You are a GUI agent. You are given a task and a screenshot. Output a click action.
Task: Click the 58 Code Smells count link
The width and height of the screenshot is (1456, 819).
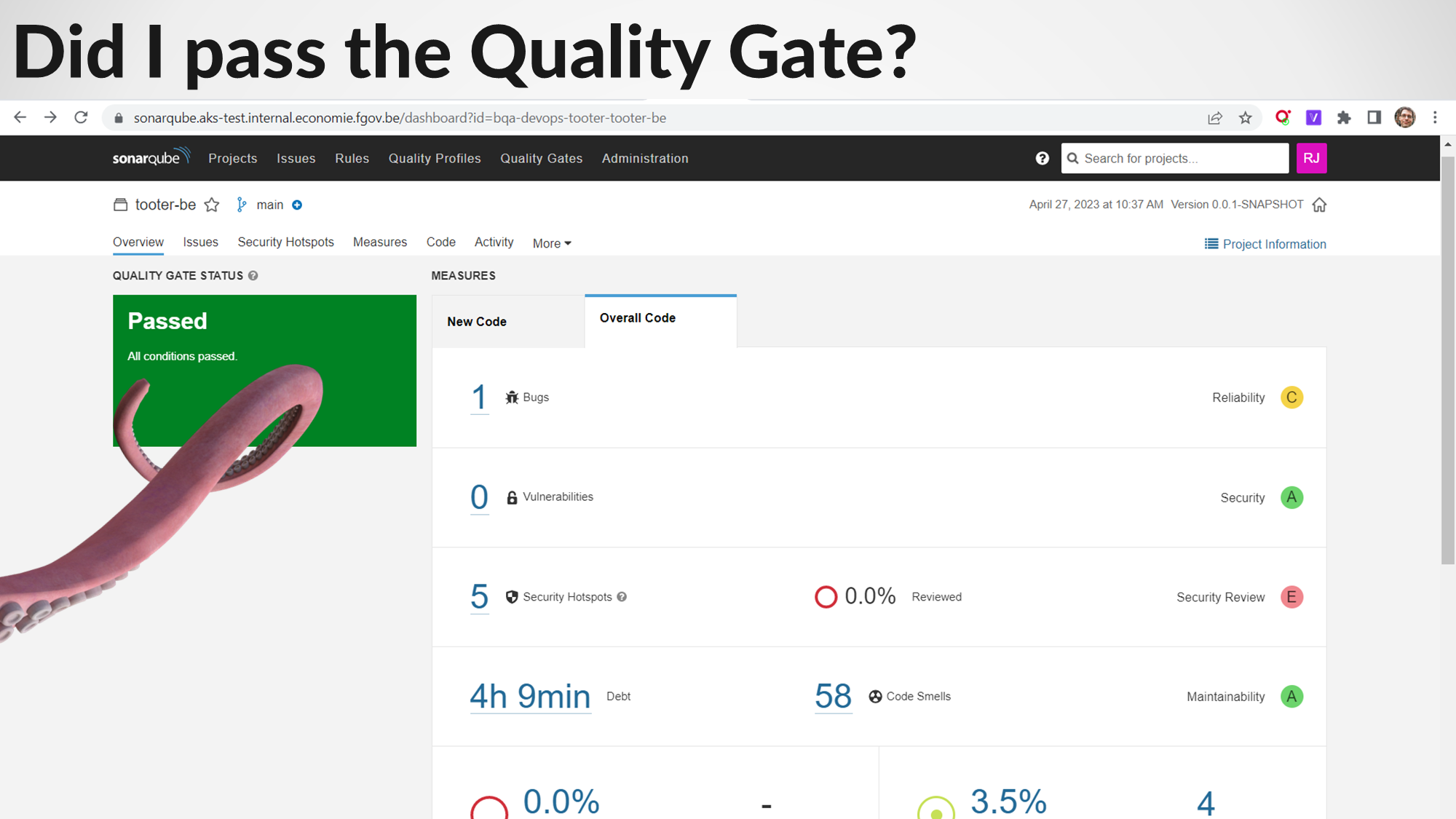point(833,697)
